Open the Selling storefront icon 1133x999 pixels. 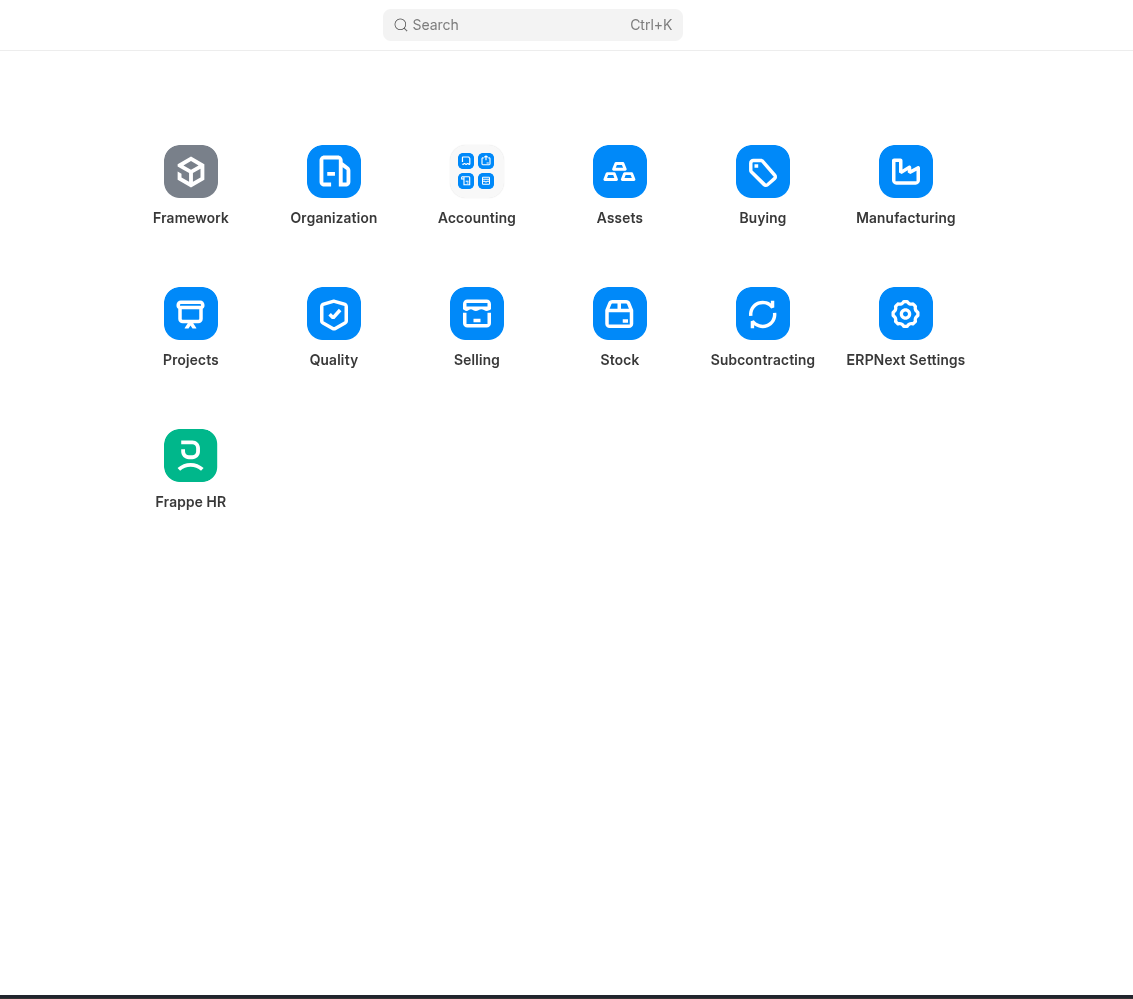tap(477, 313)
